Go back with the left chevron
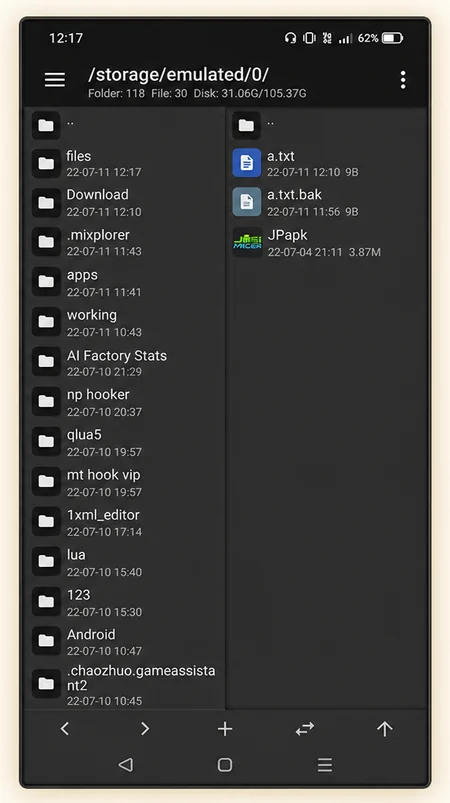The image size is (450, 803). tap(65, 728)
